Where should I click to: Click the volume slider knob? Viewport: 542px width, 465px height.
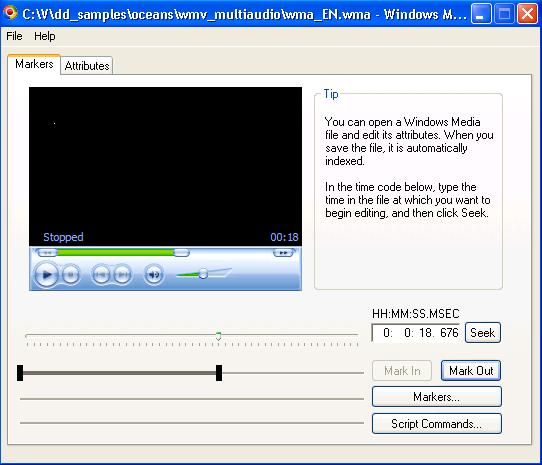coord(203,274)
